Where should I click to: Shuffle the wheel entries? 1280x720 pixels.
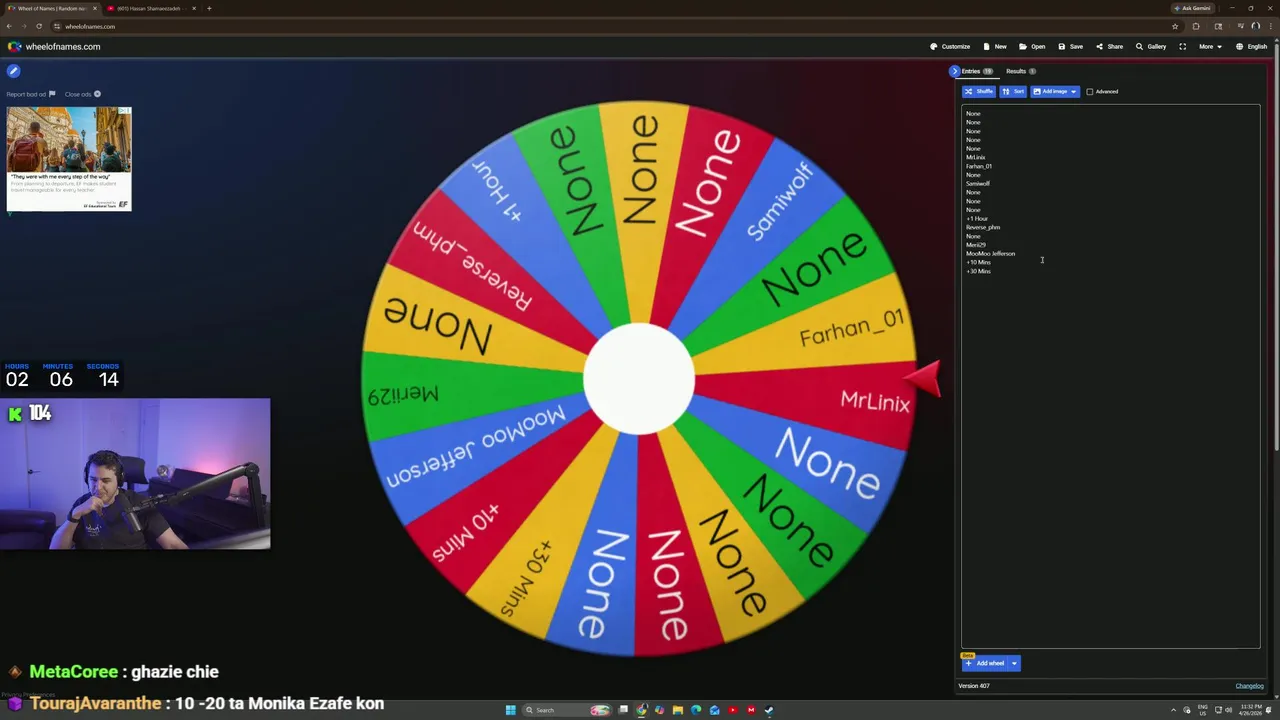point(979,91)
